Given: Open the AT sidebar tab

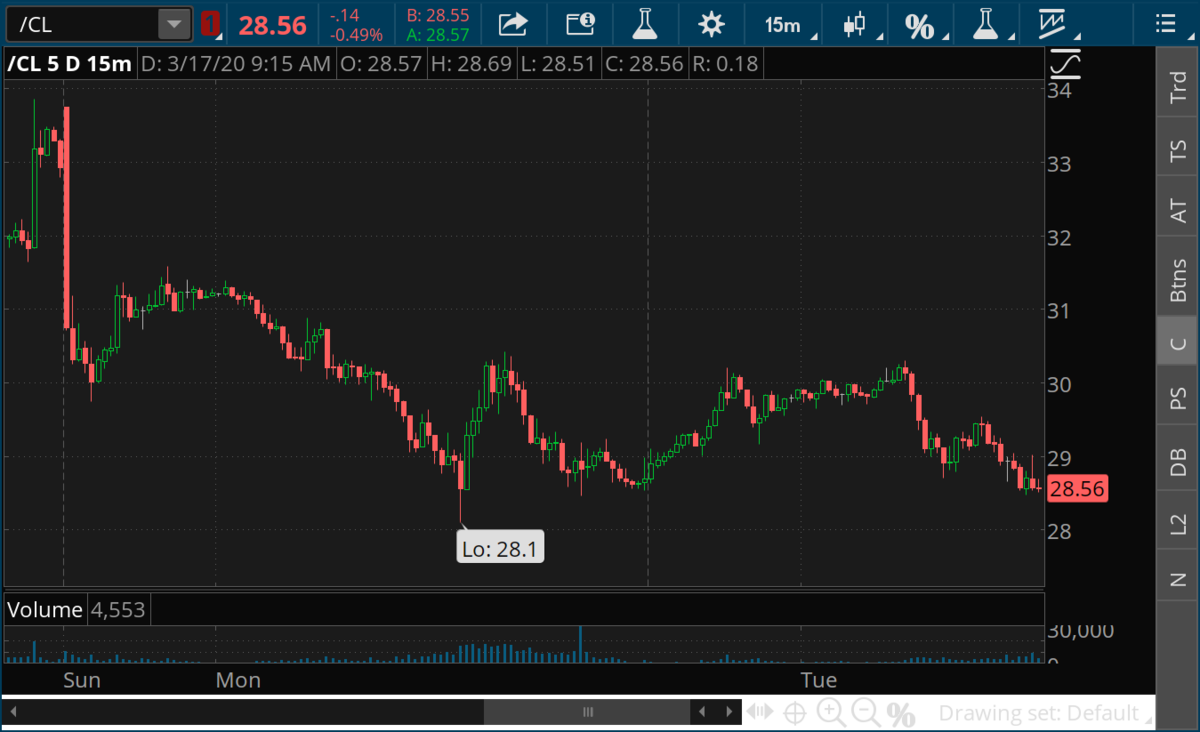Looking at the screenshot, I should [1178, 211].
